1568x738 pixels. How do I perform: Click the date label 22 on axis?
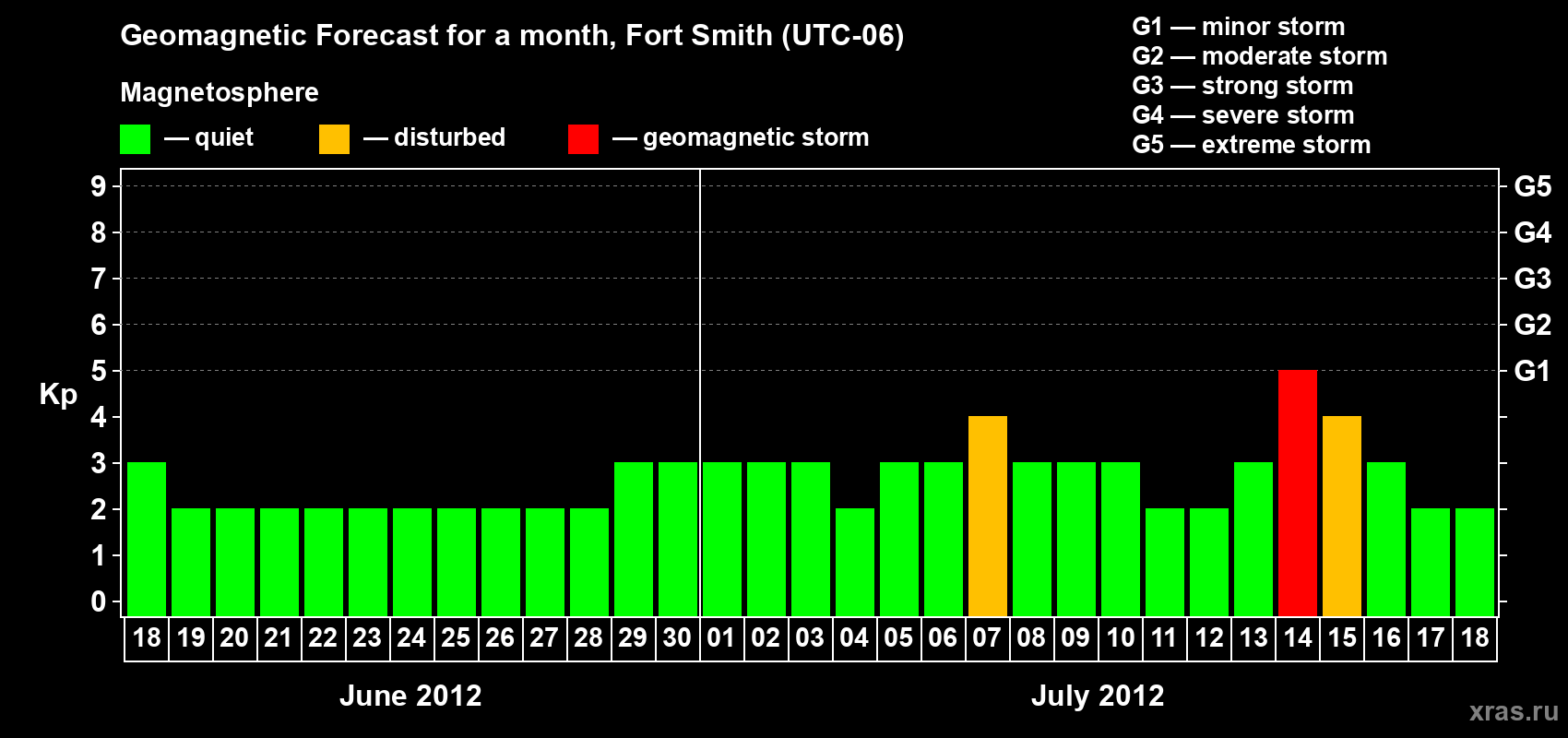click(323, 637)
